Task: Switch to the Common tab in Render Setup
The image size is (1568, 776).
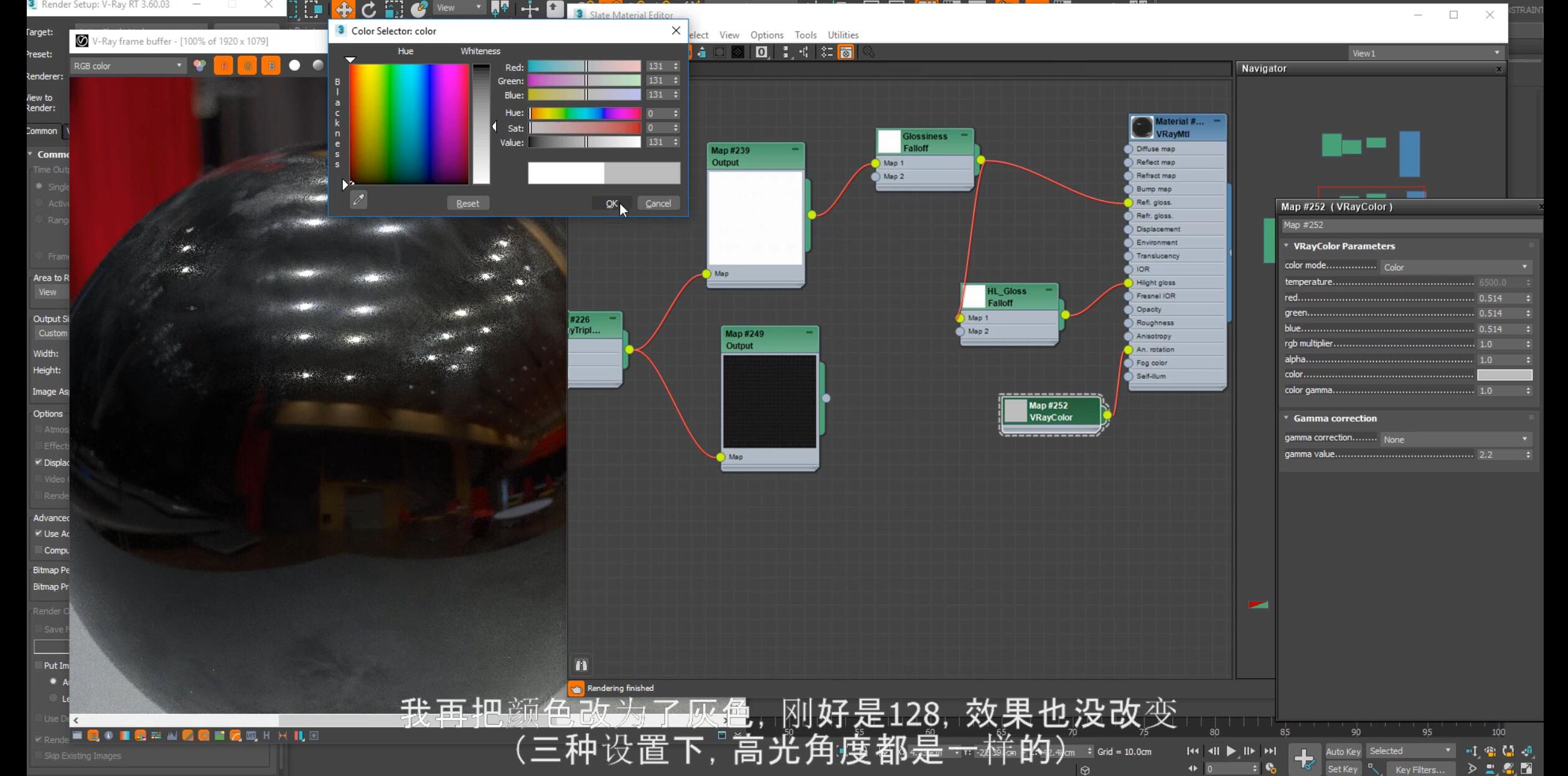Action: pyautogui.click(x=43, y=131)
